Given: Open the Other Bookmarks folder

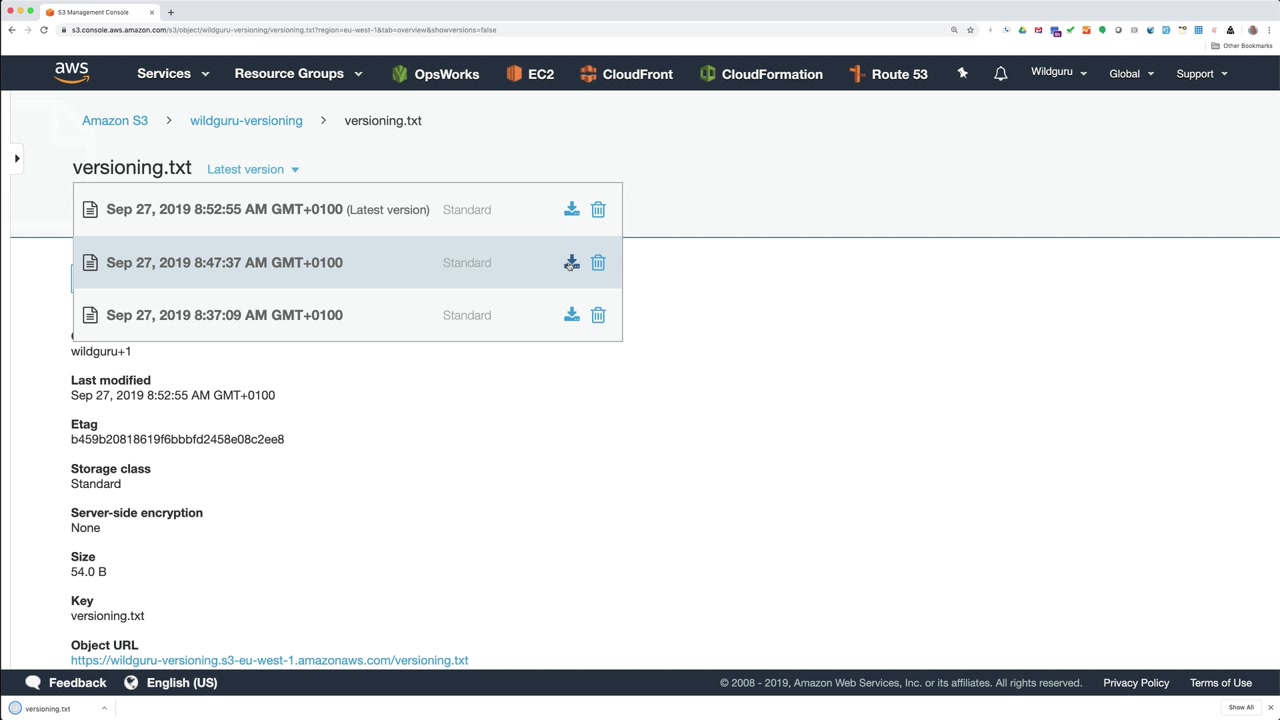Looking at the screenshot, I should (1241, 46).
